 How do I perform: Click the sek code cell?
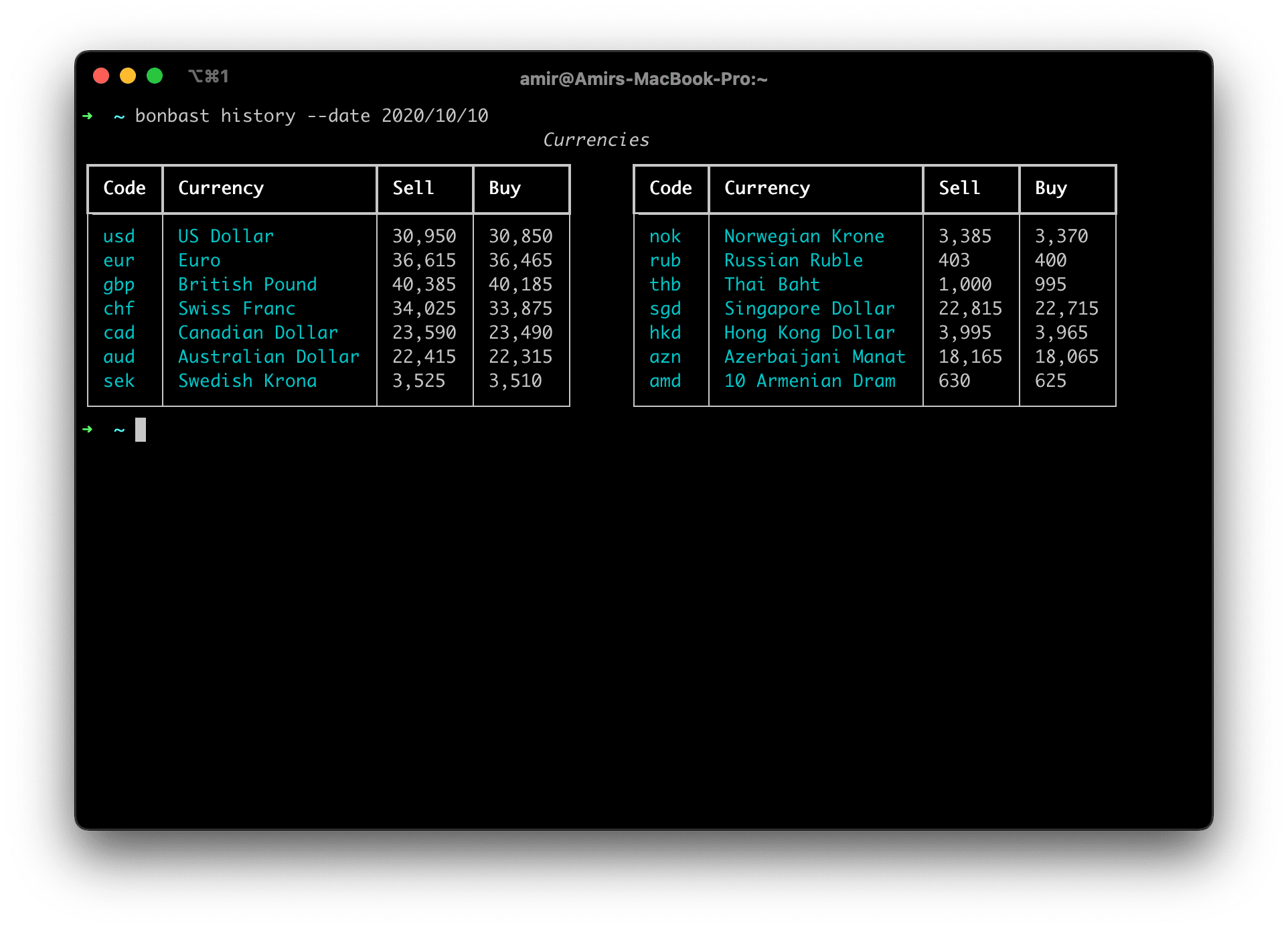pyautogui.click(x=119, y=381)
